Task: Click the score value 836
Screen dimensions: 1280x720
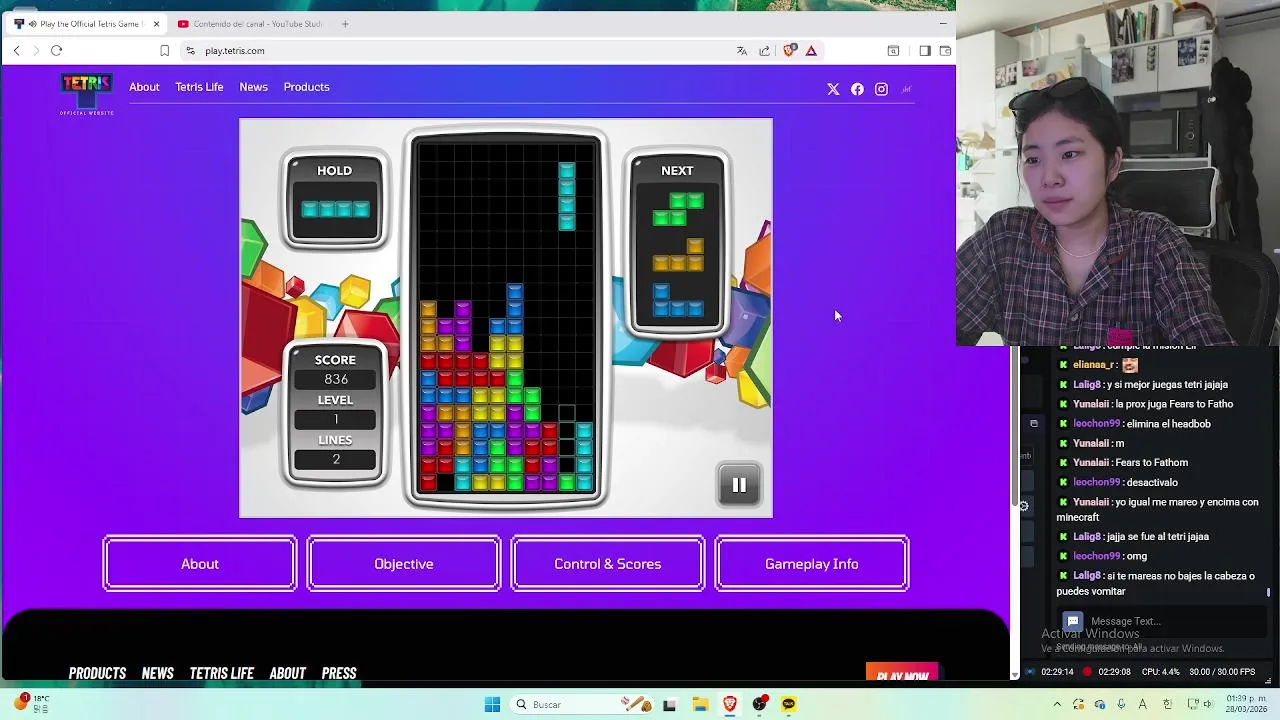Action: pyautogui.click(x=336, y=379)
